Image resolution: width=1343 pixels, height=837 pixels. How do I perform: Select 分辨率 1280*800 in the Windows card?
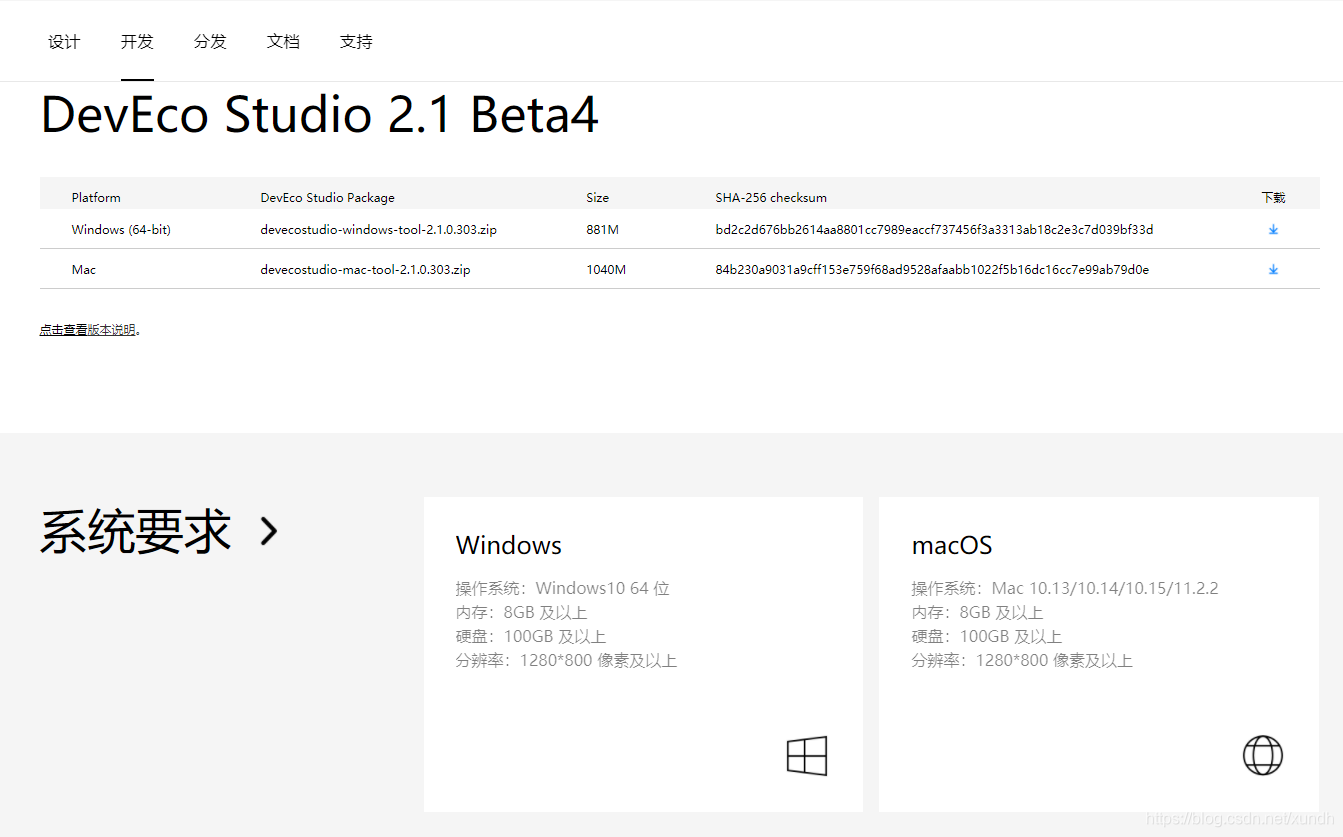(567, 660)
